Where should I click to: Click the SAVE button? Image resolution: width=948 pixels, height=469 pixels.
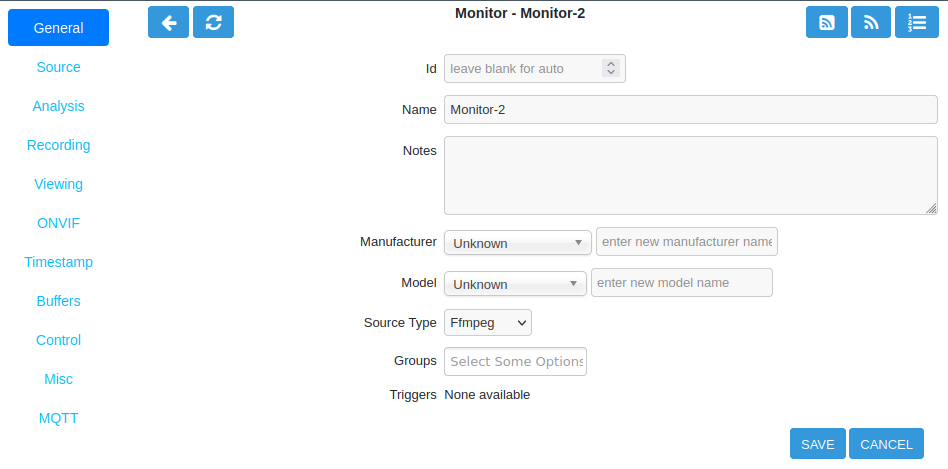point(818,444)
